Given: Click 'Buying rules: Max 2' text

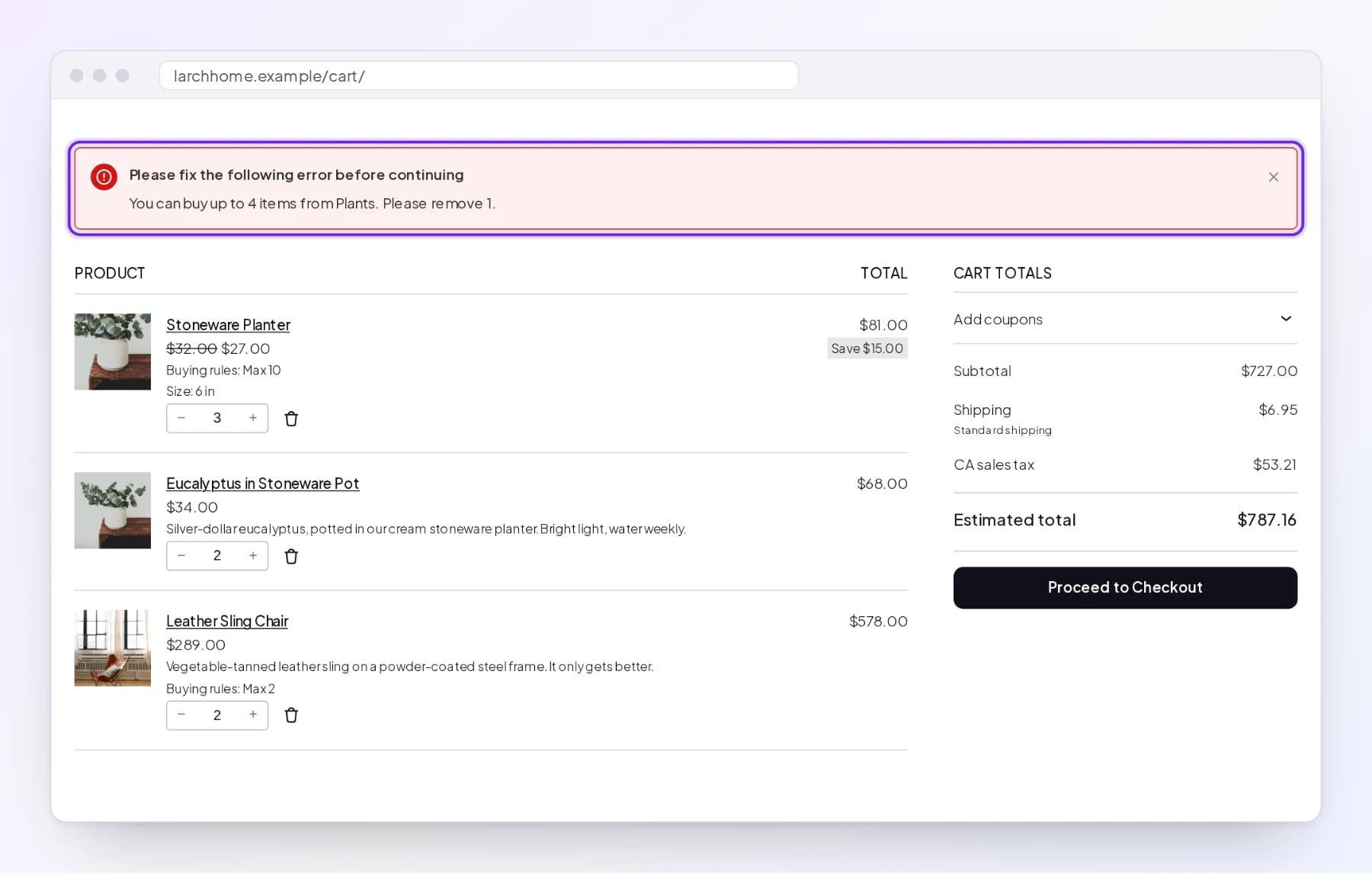Looking at the screenshot, I should point(220,689).
